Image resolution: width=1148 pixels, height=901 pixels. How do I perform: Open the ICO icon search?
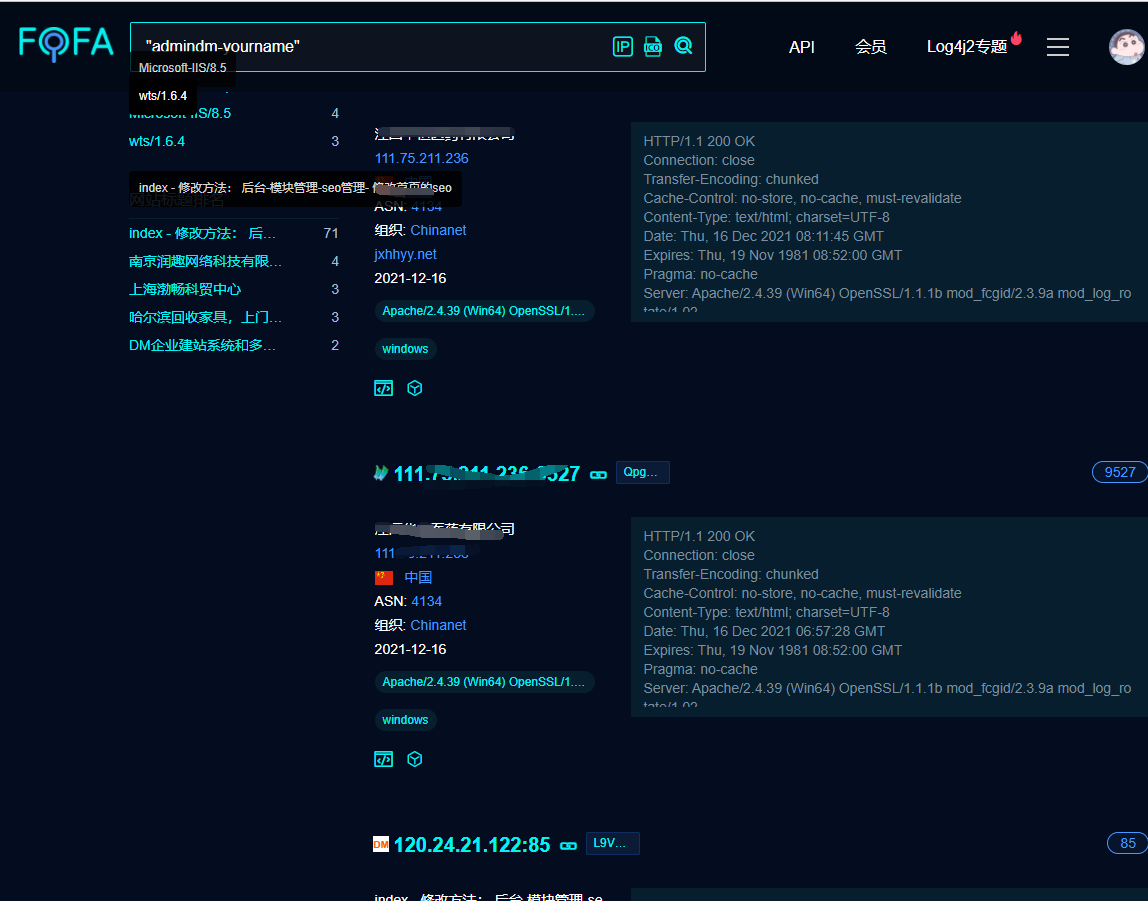click(652, 47)
